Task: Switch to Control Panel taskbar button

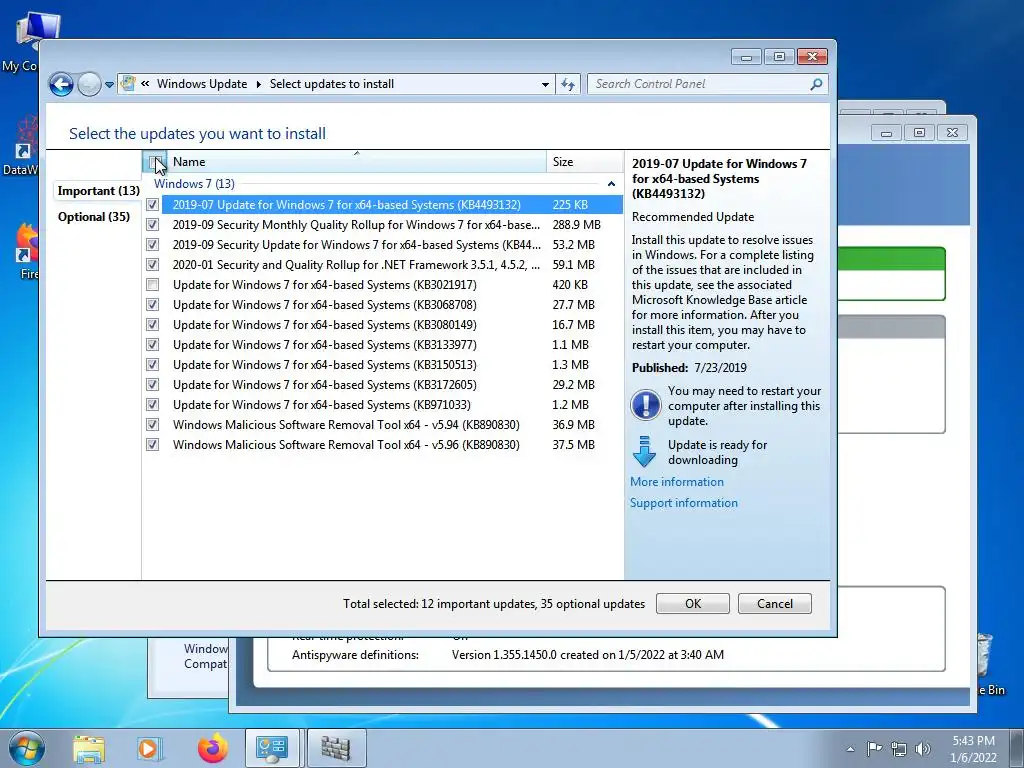Action: tap(272, 748)
